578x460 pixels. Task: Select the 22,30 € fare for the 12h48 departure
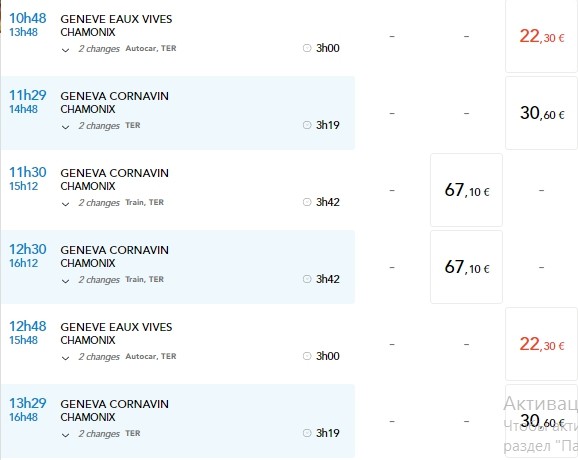[541, 344]
